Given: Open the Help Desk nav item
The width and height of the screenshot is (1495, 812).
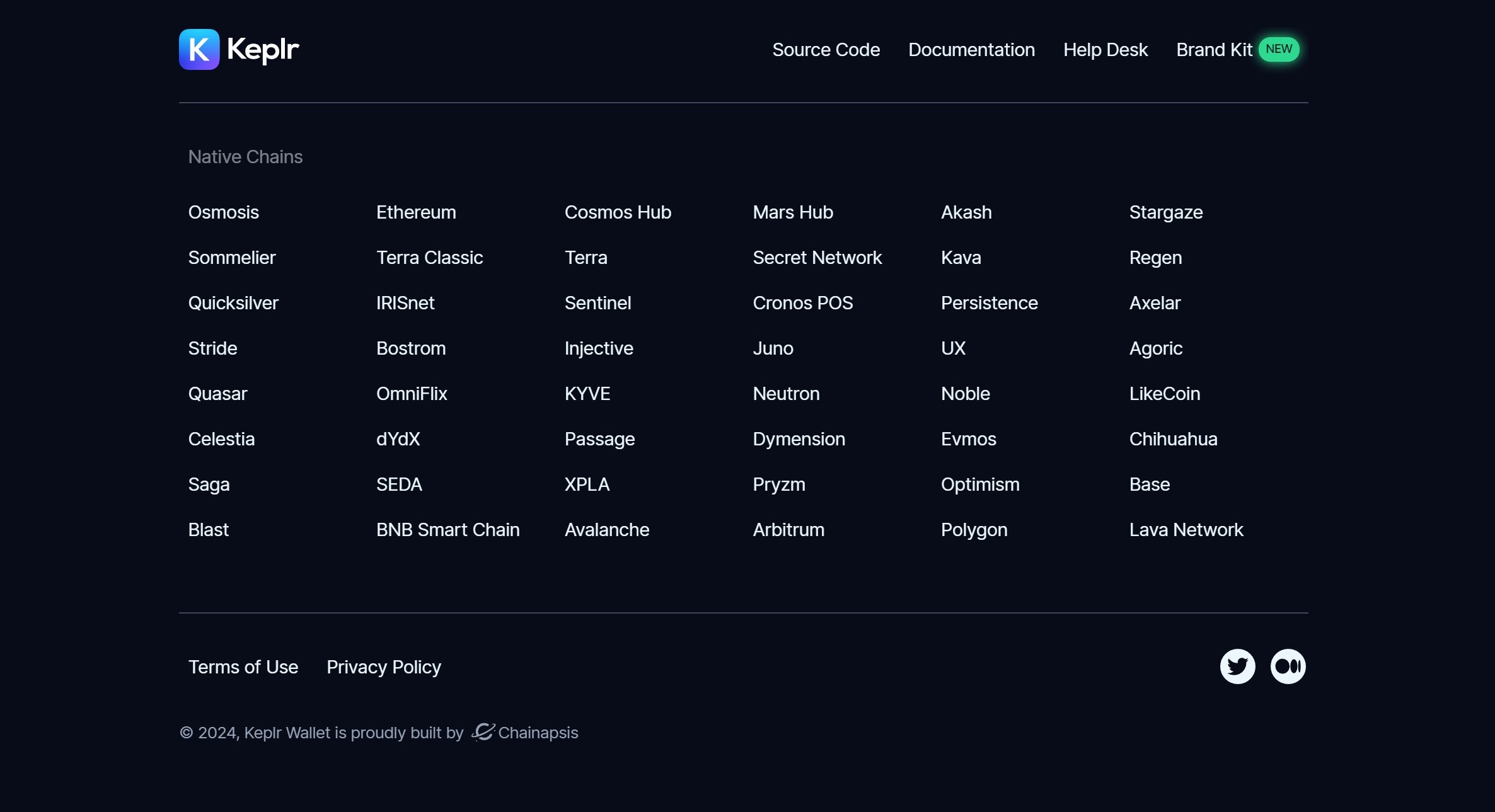Looking at the screenshot, I should pos(1105,50).
